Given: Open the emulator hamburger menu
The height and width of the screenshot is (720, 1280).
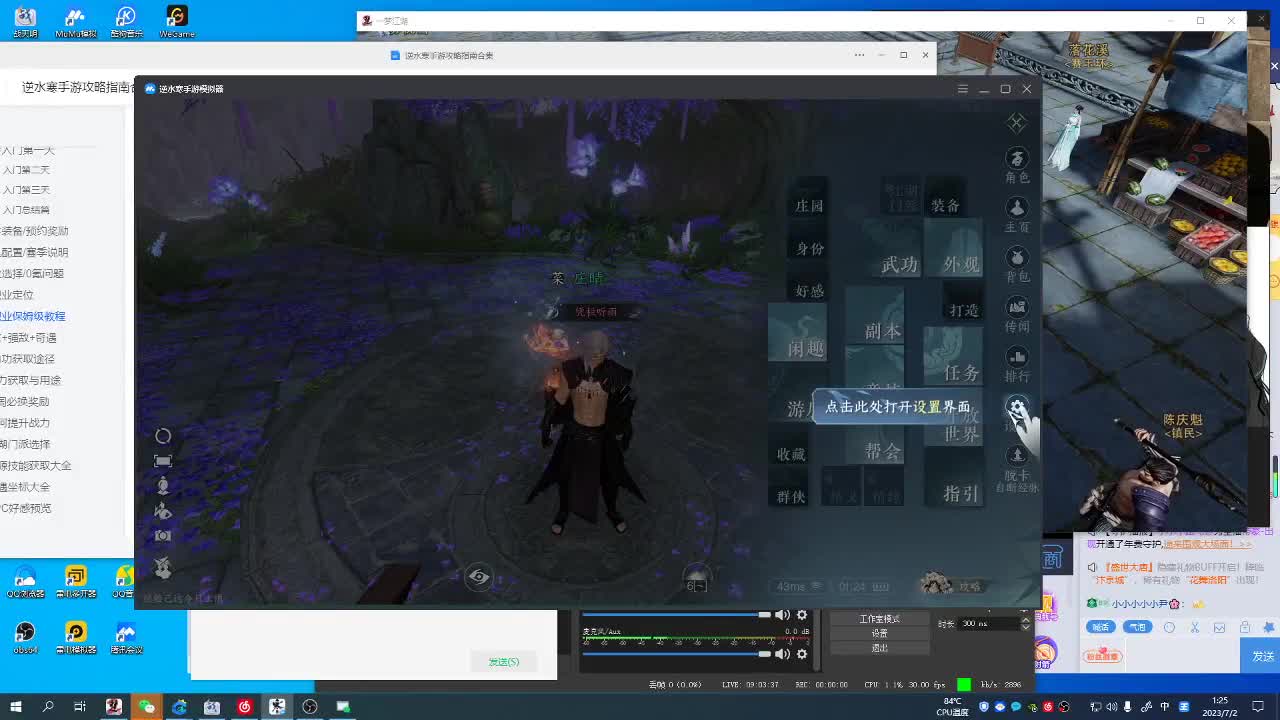Looking at the screenshot, I should [x=963, y=89].
